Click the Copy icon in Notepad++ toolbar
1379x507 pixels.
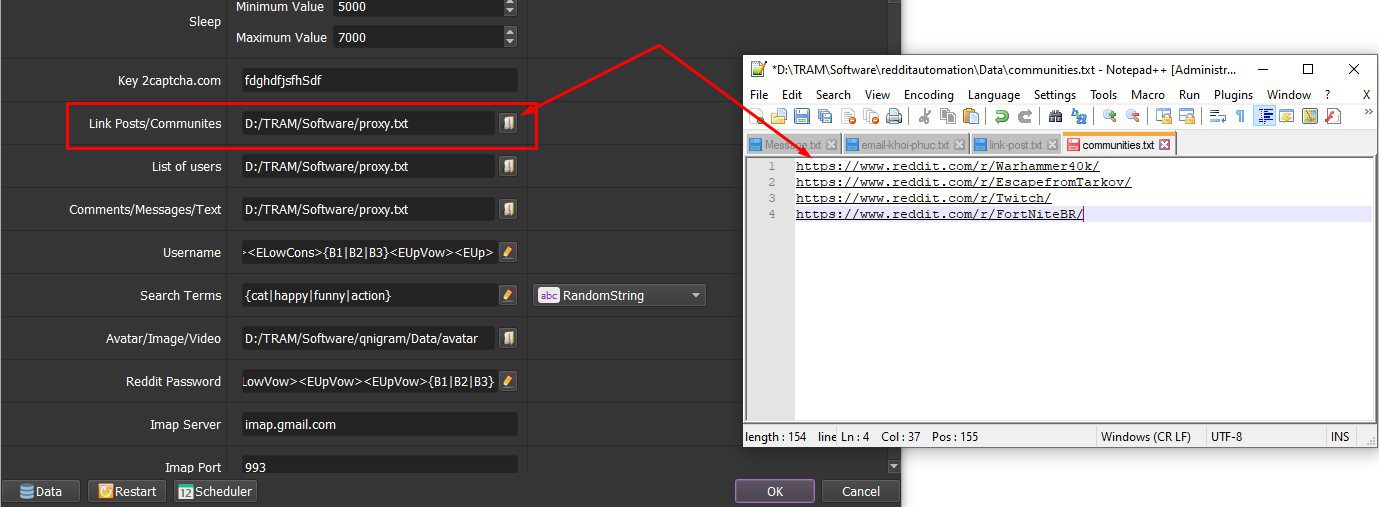pos(947,117)
